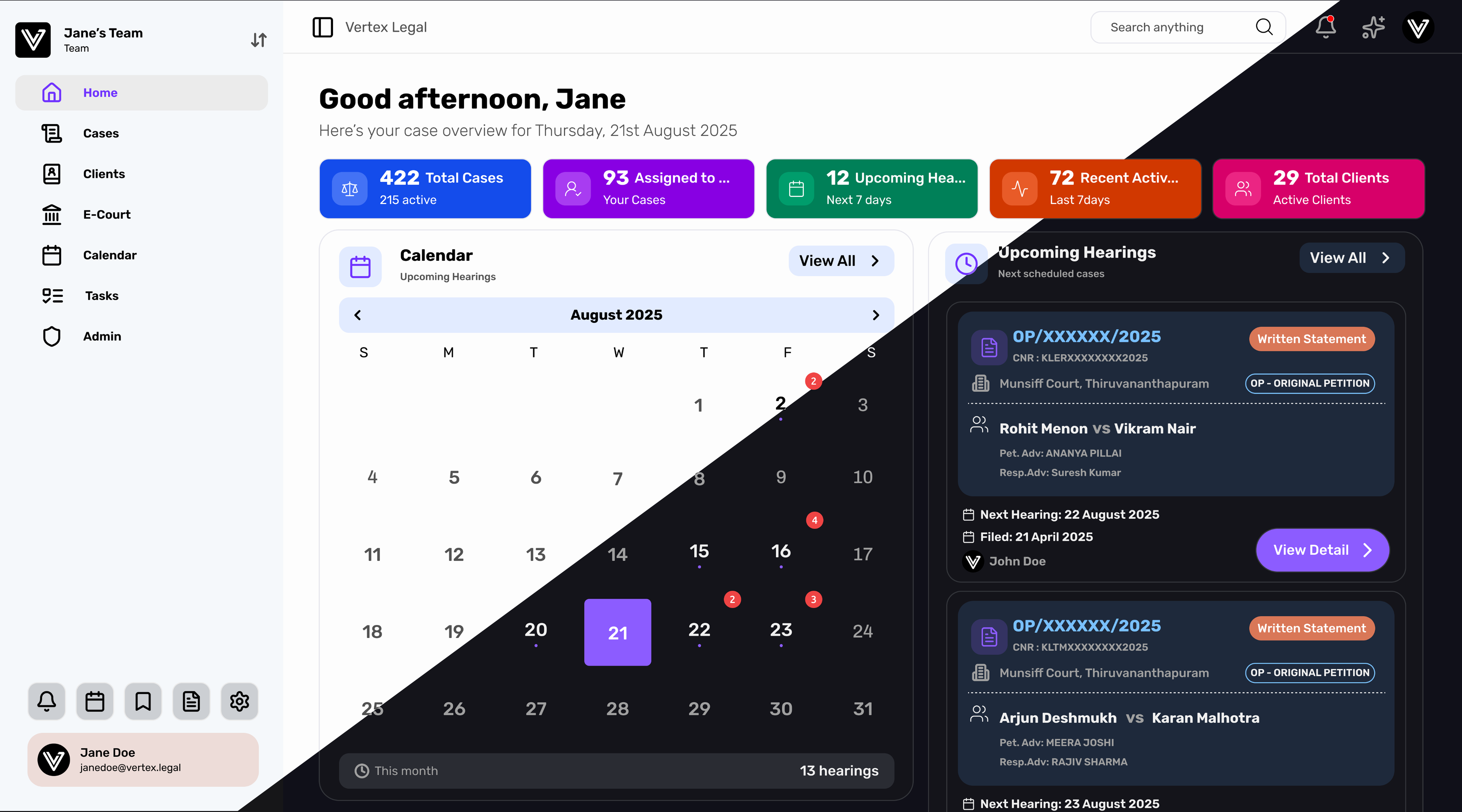Open the Tasks menu item
1462x812 pixels.
tap(102, 296)
